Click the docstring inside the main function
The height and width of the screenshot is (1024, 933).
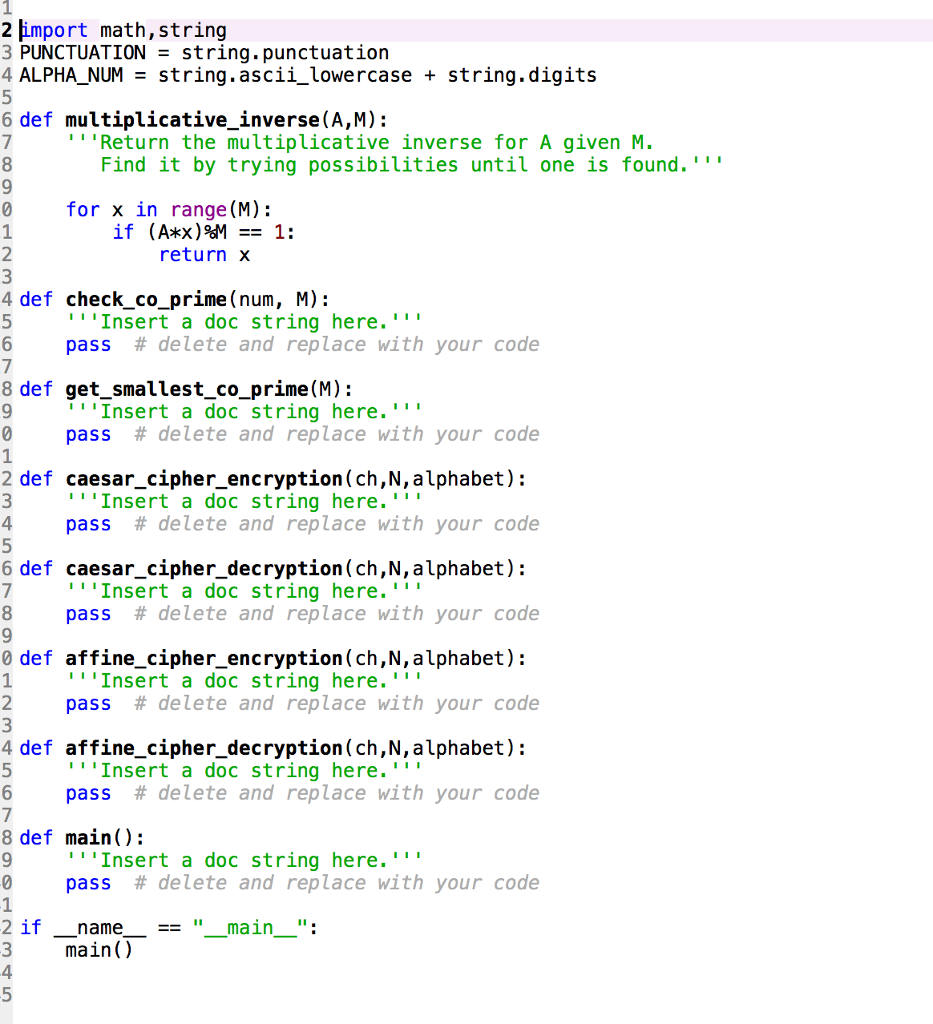click(244, 860)
